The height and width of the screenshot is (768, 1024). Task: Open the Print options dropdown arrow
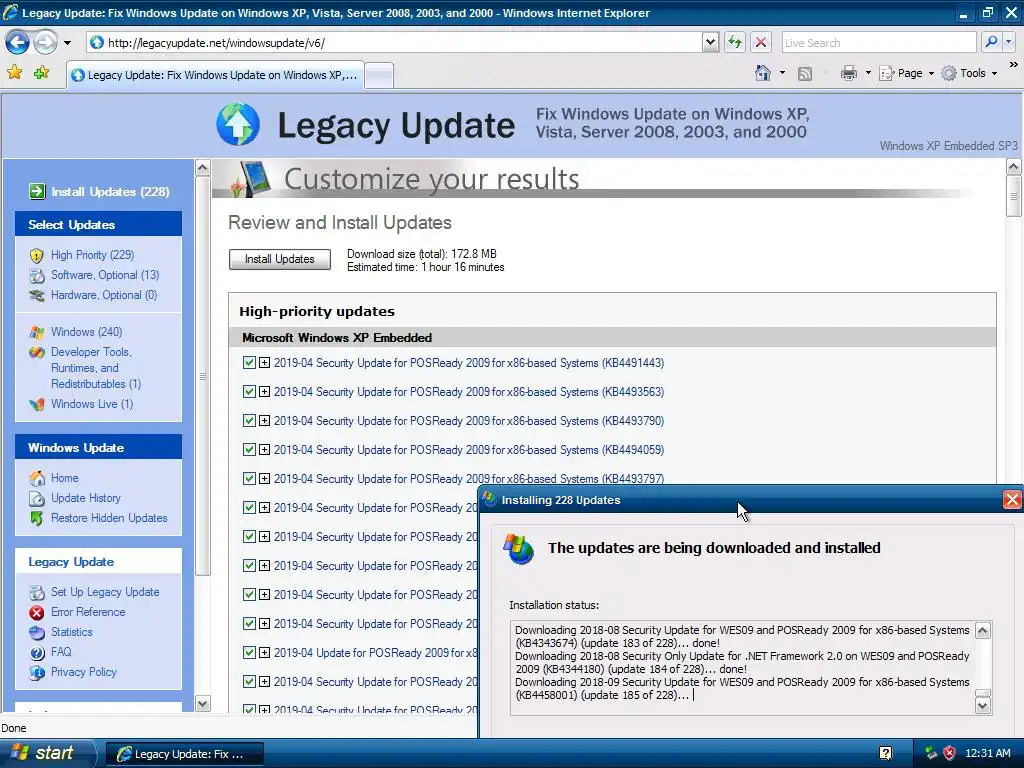coord(868,73)
